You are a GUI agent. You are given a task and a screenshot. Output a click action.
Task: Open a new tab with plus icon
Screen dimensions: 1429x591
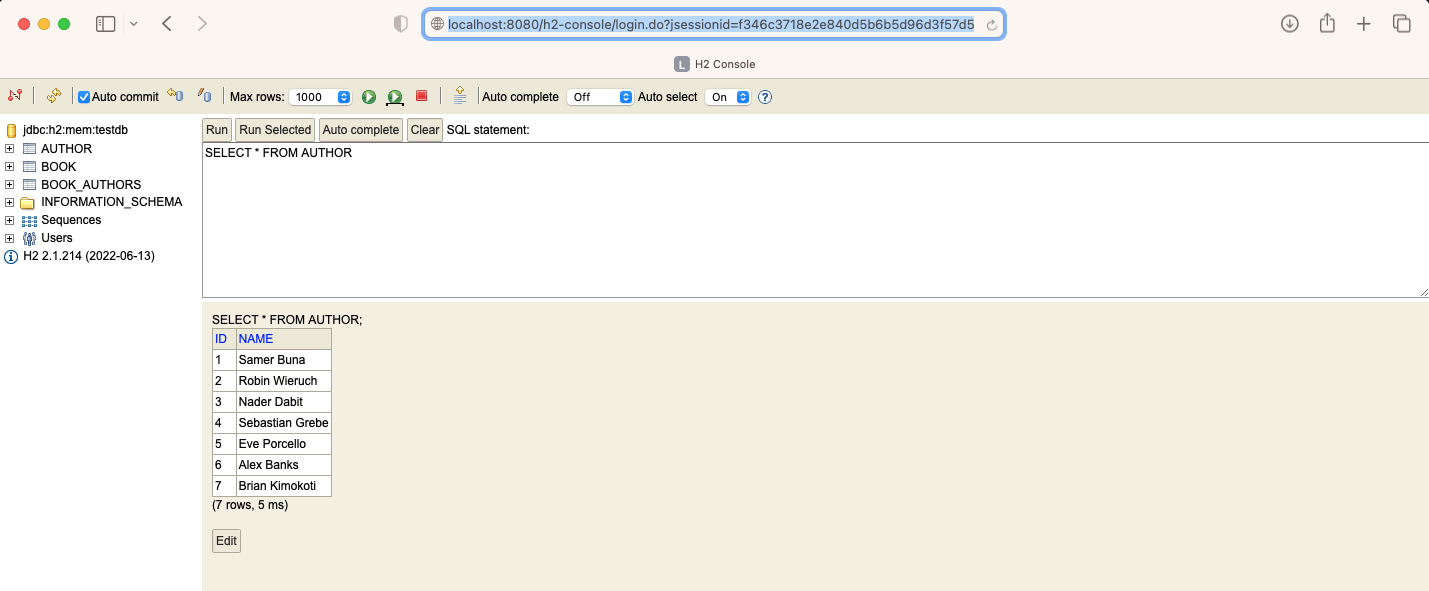1364,24
